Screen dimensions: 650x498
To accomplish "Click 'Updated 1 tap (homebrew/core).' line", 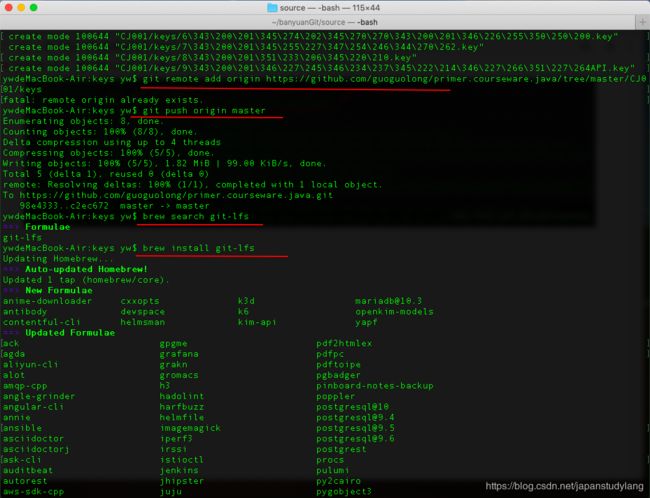I will point(86,280).
